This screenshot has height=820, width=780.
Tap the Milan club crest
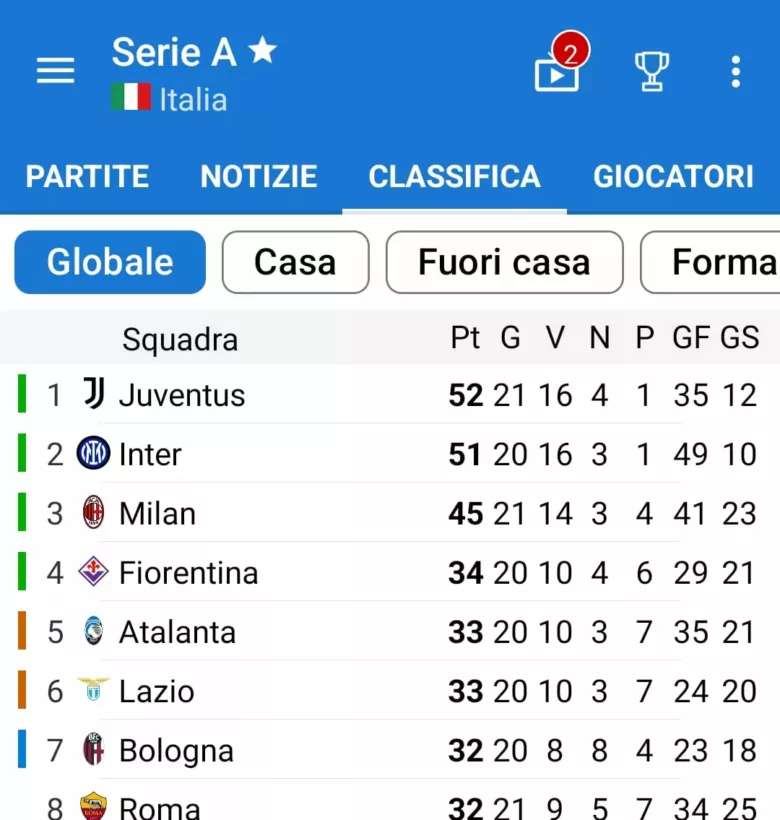click(93, 513)
